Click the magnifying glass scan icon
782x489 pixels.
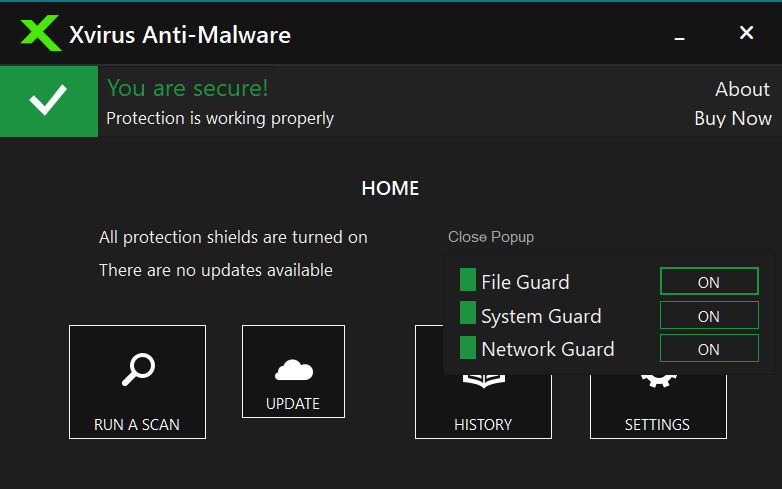pos(137,369)
